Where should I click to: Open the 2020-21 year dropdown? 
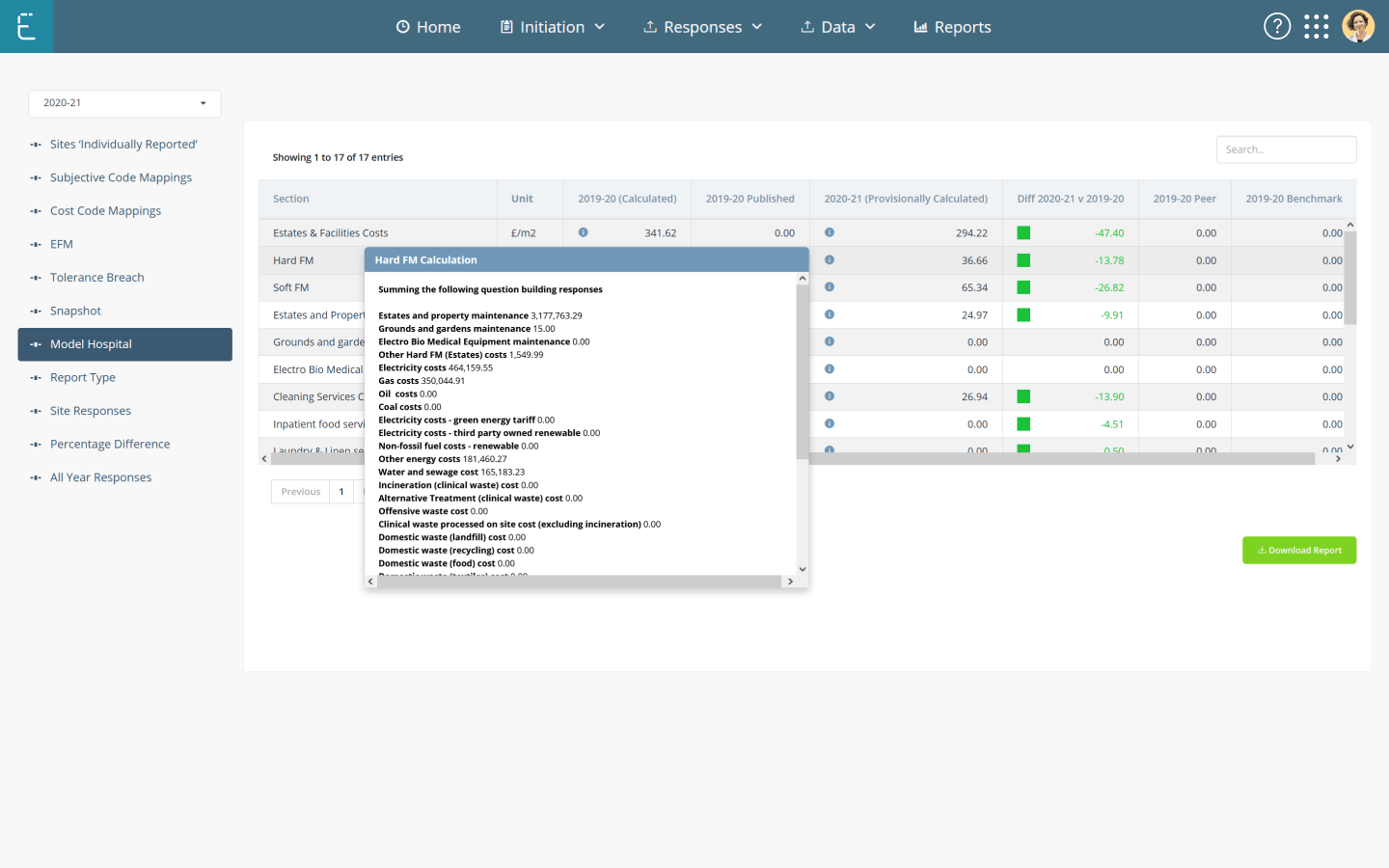pyautogui.click(x=124, y=103)
